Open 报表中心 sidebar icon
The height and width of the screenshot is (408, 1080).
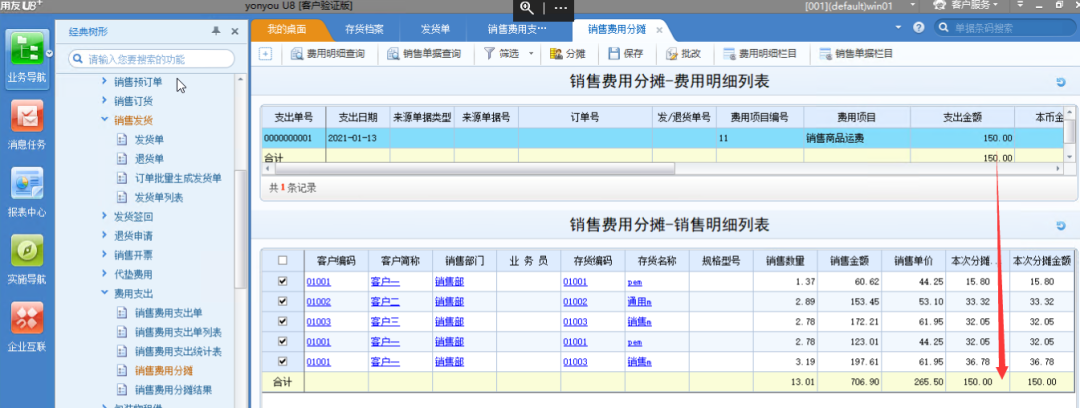[27, 190]
